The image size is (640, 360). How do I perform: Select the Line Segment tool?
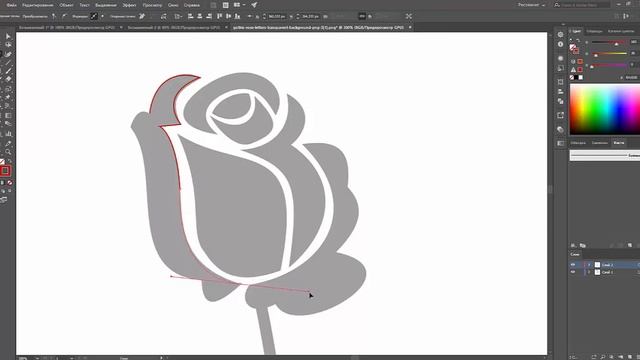[x=8, y=62]
